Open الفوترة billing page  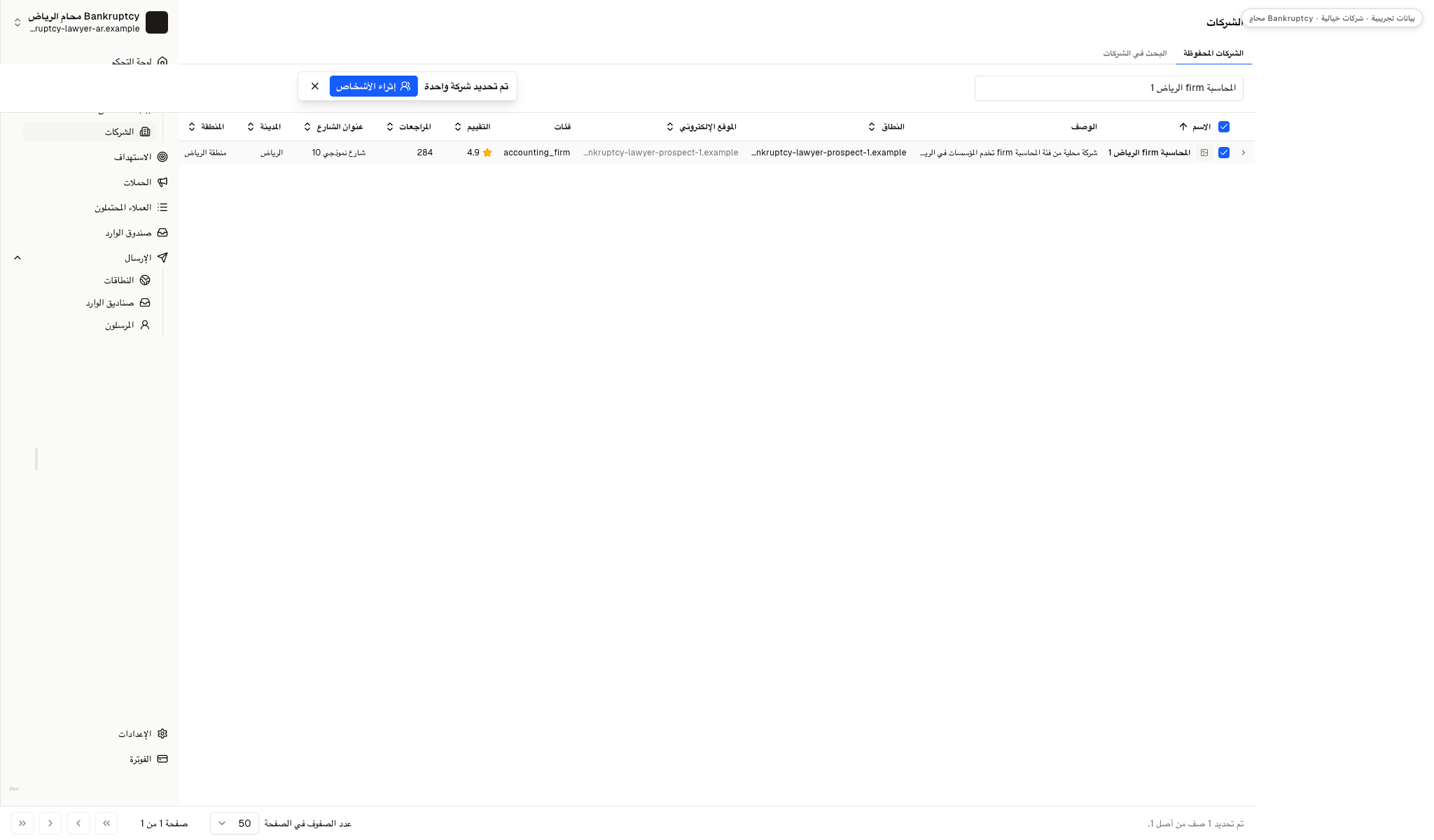(x=90, y=759)
